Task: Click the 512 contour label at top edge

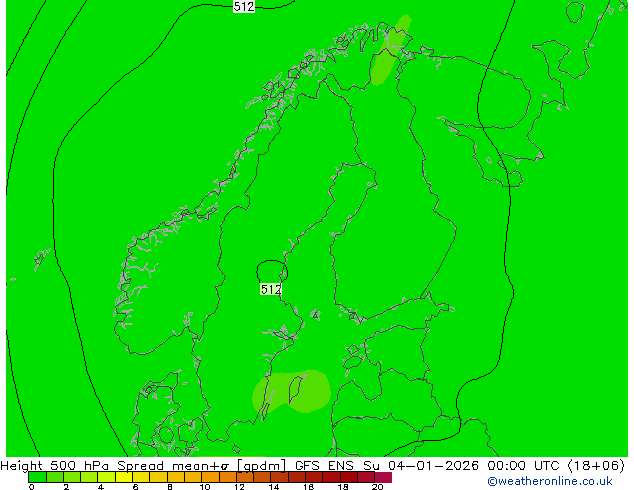Action: point(244,6)
